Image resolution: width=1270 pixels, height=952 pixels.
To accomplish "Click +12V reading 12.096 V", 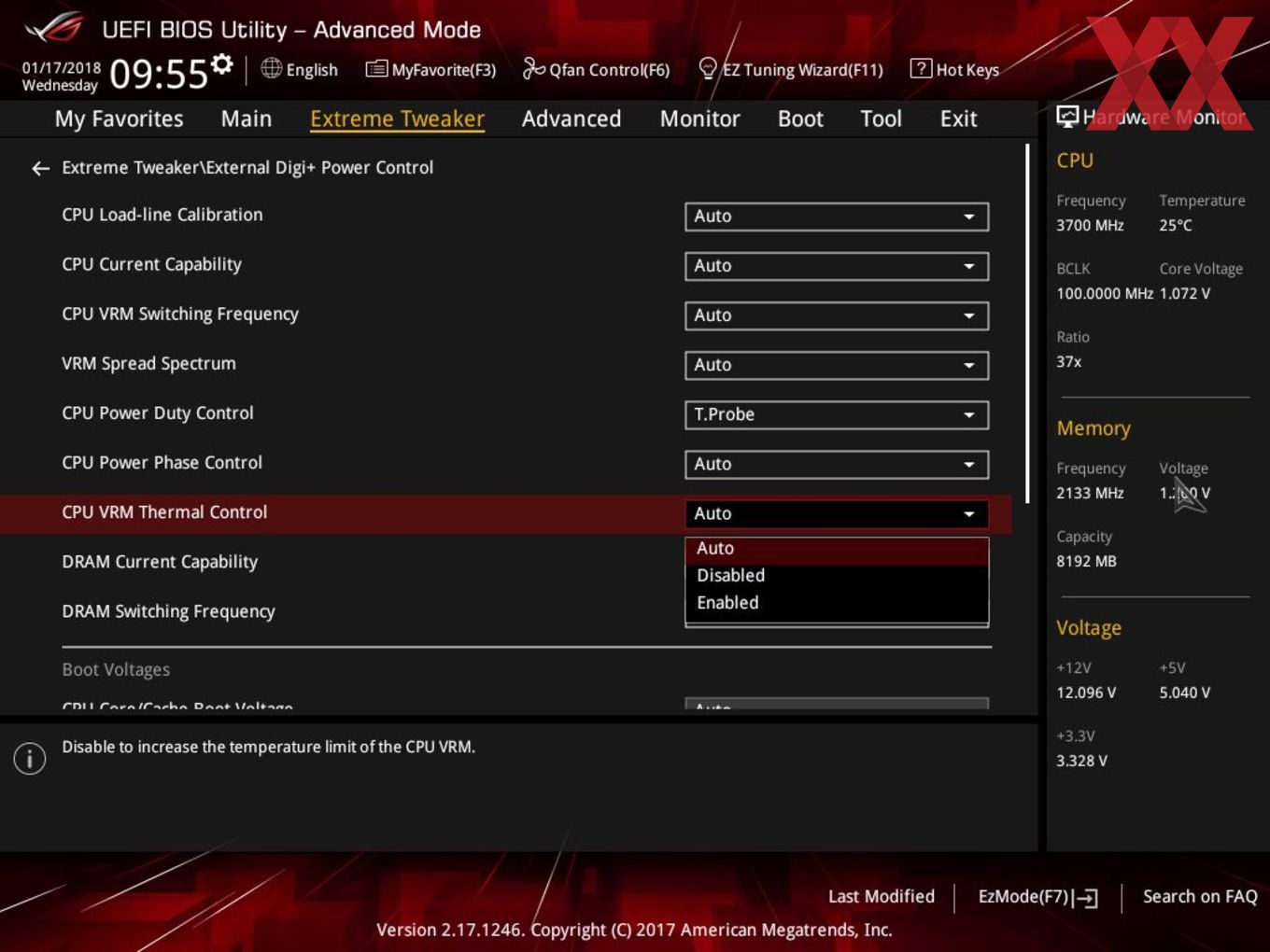I will tap(1086, 693).
